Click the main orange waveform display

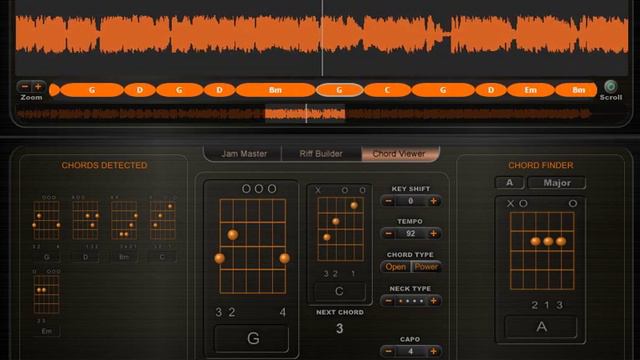coord(322,35)
